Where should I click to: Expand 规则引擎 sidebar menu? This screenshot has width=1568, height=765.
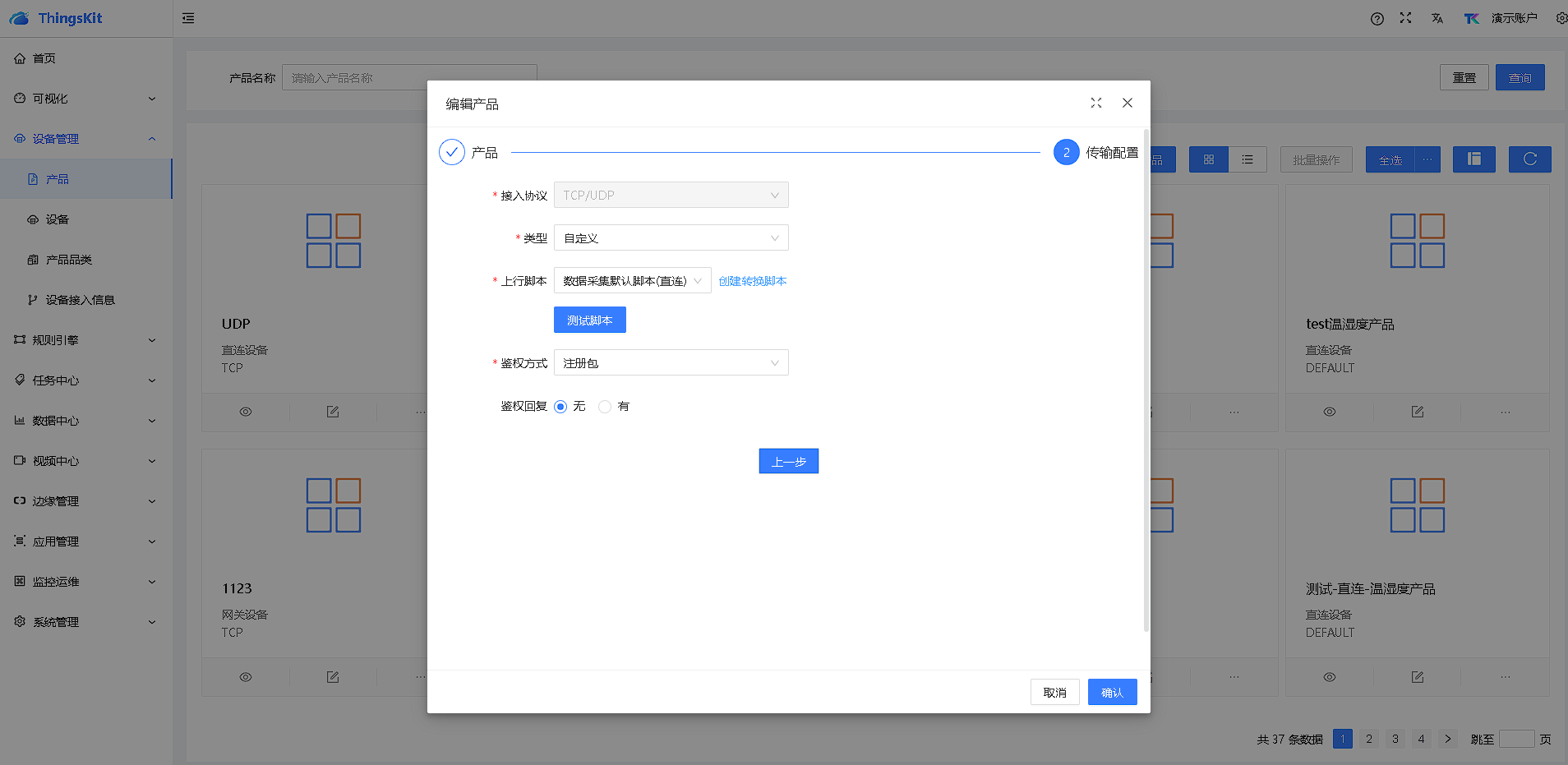[x=56, y=340]
